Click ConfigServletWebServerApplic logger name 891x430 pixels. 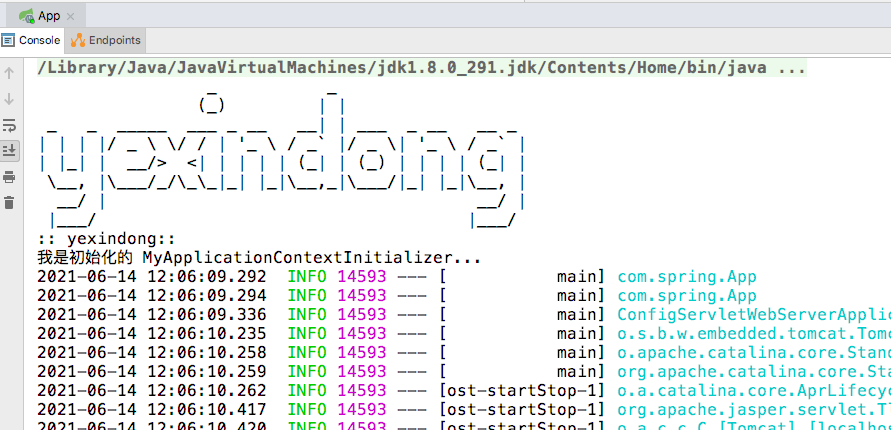click(x=754, y=315)
